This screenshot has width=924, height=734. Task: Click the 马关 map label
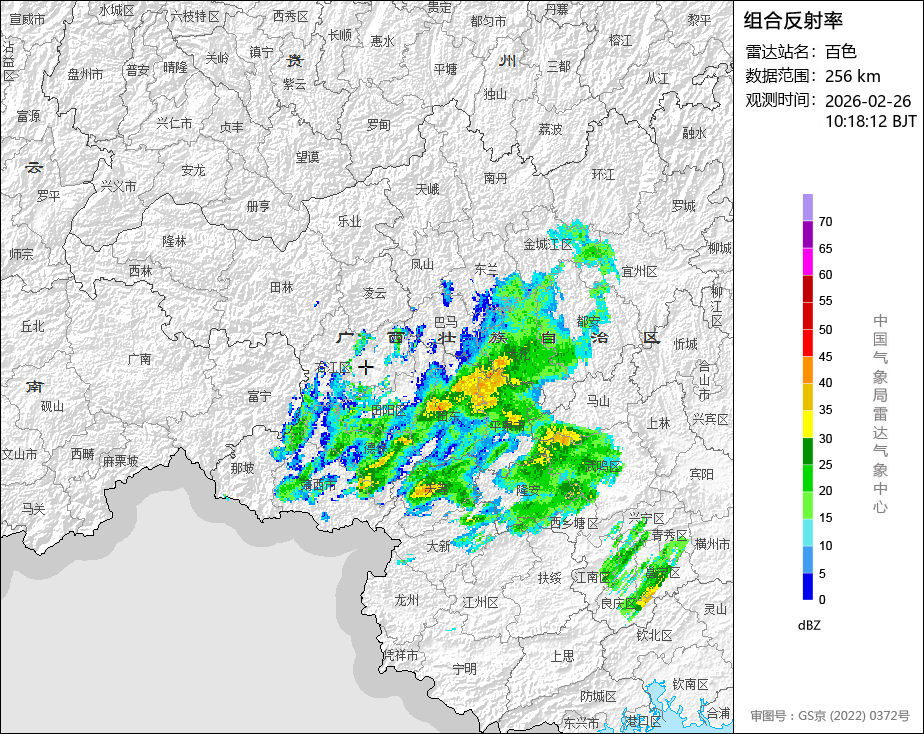(33, 508)
